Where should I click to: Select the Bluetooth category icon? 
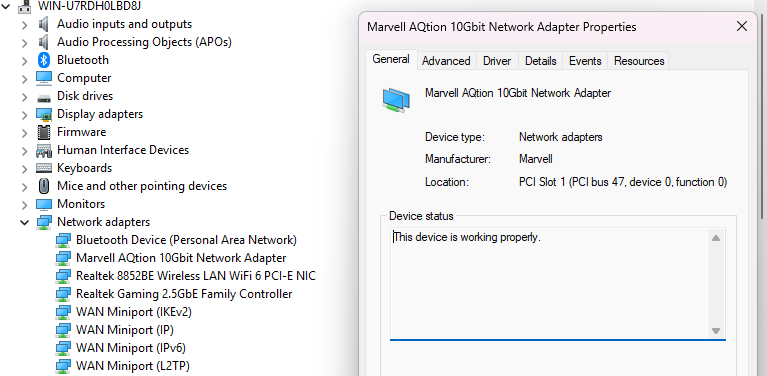44,60
